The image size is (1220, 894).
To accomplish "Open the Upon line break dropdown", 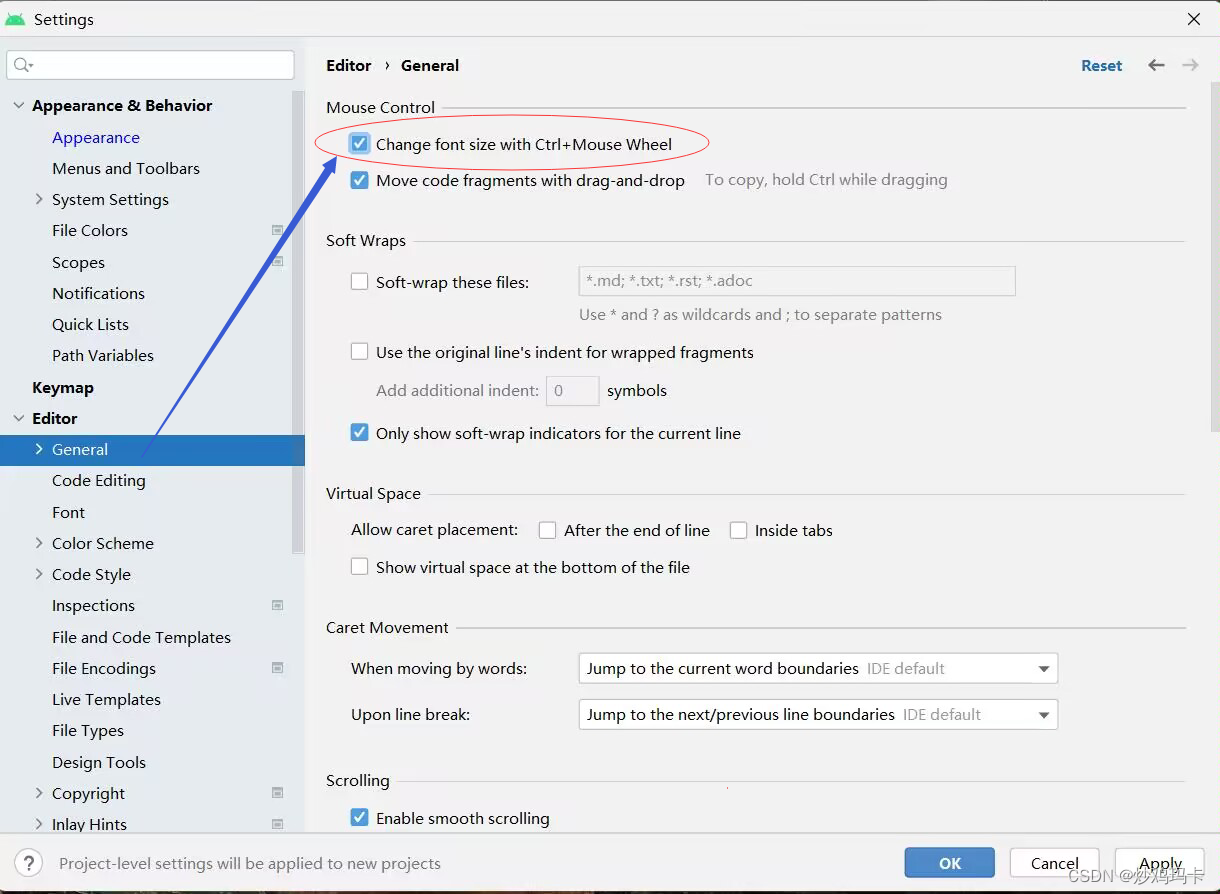I will click(x=818, y=714).
